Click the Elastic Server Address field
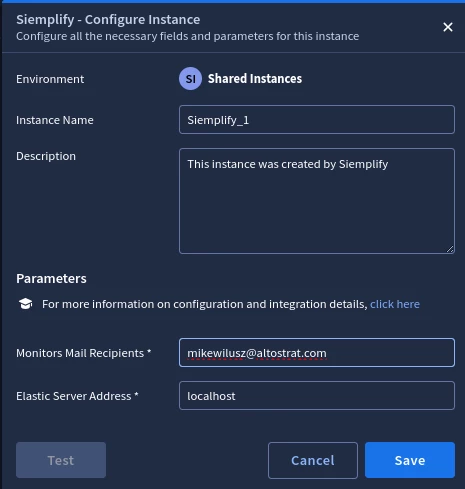Screen dimensions: 465x489 tap(317, 396)
